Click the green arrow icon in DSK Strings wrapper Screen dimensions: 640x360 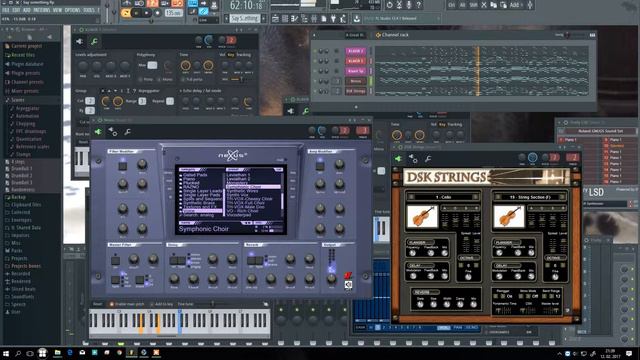tap(398, 159)
